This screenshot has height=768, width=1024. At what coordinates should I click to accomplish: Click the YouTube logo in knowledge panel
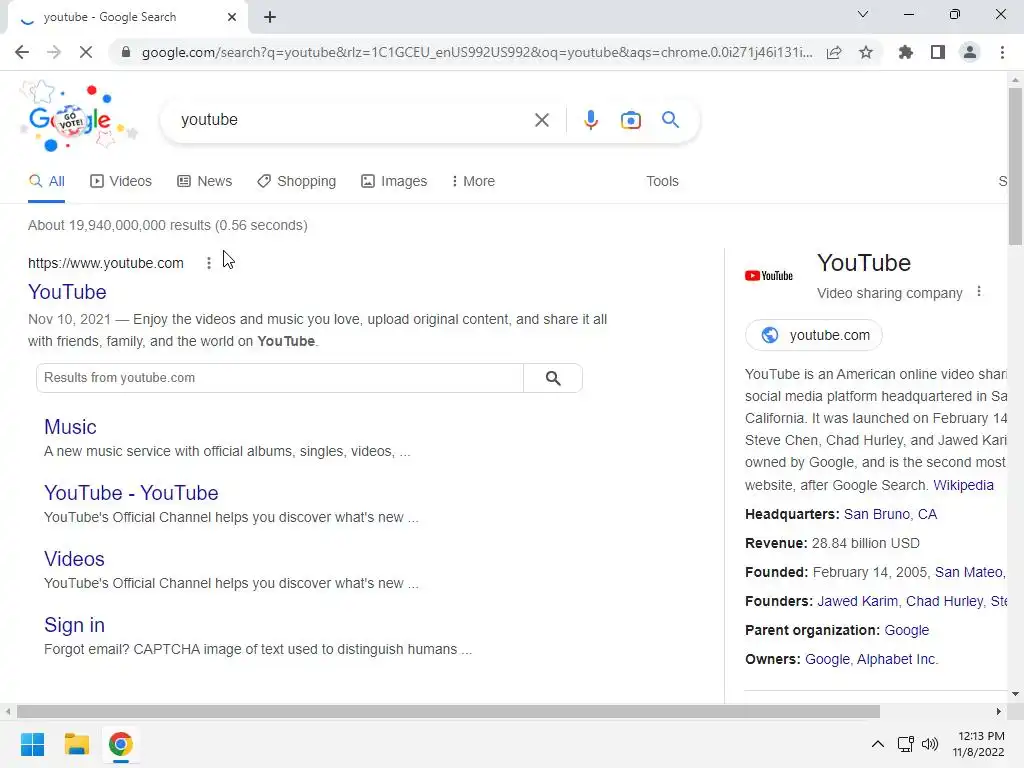coord(769,276)
